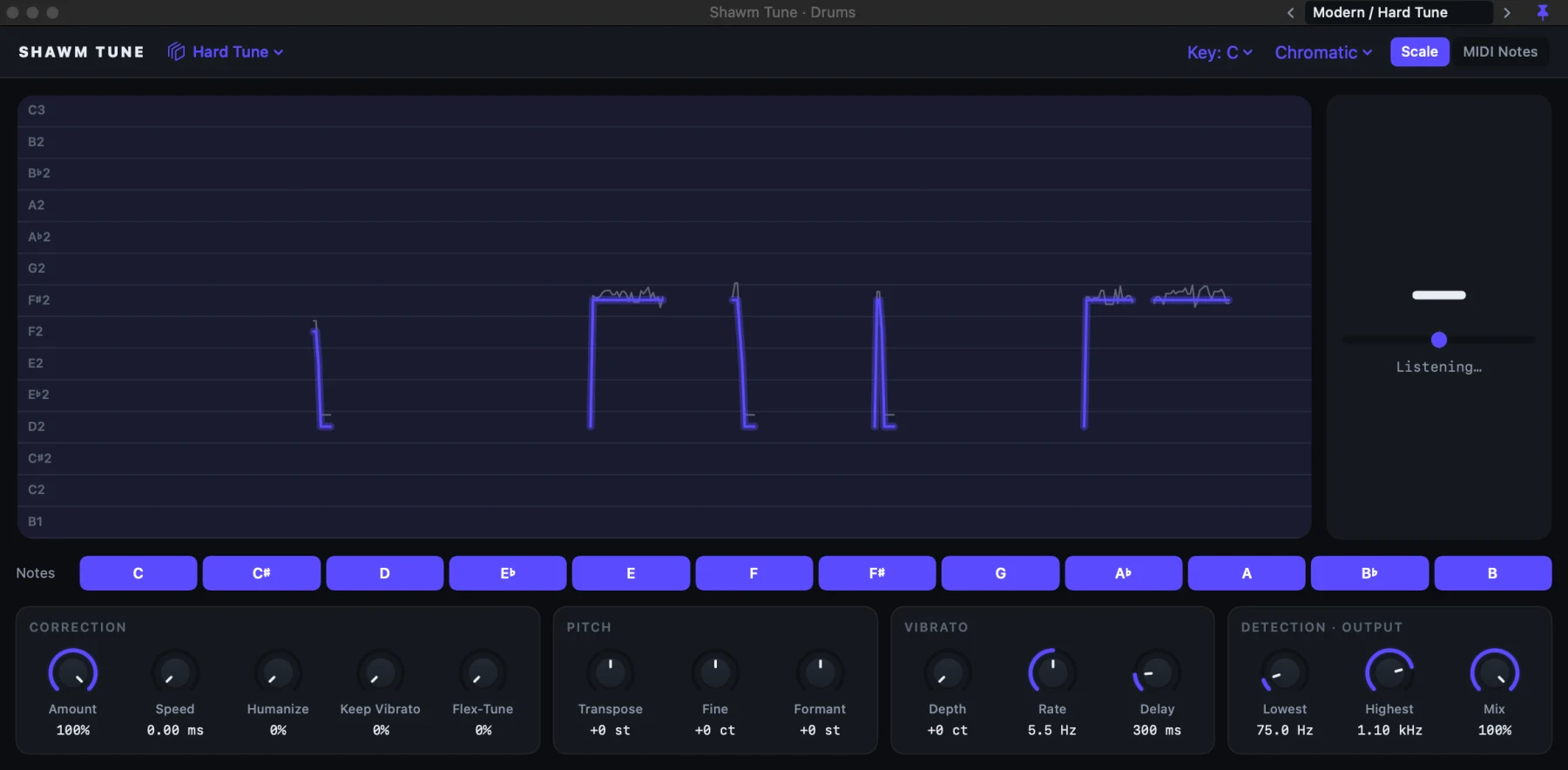This screenshot has height=770, width=1568.
Task: Click the Hard Tune mode cube icon
Action: click(176, 52)
